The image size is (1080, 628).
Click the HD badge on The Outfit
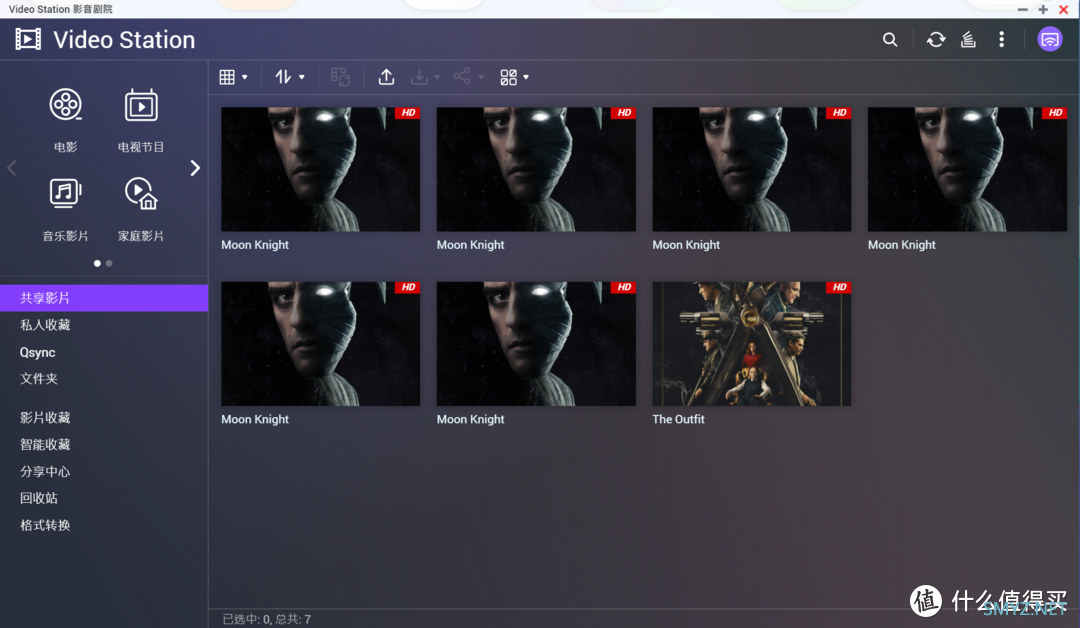[839, 287]
